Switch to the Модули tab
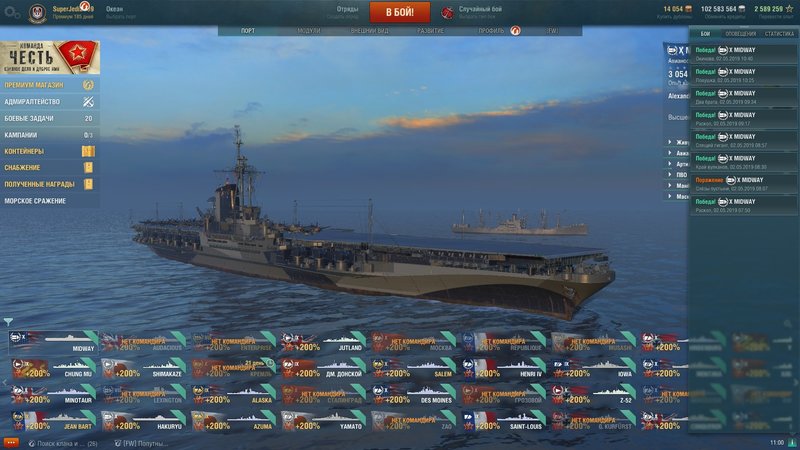This screenshot has width=800, height=450. [x=309, y=31]
